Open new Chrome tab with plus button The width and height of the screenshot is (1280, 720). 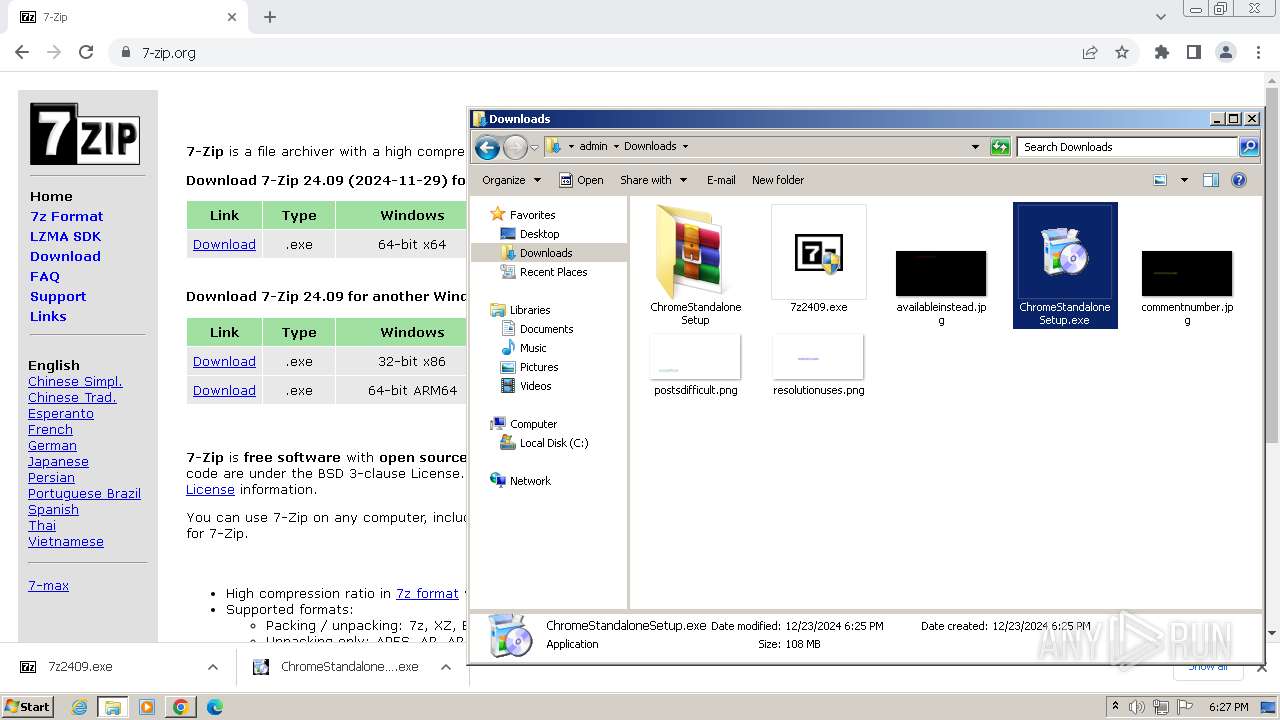tap(270, 17)
